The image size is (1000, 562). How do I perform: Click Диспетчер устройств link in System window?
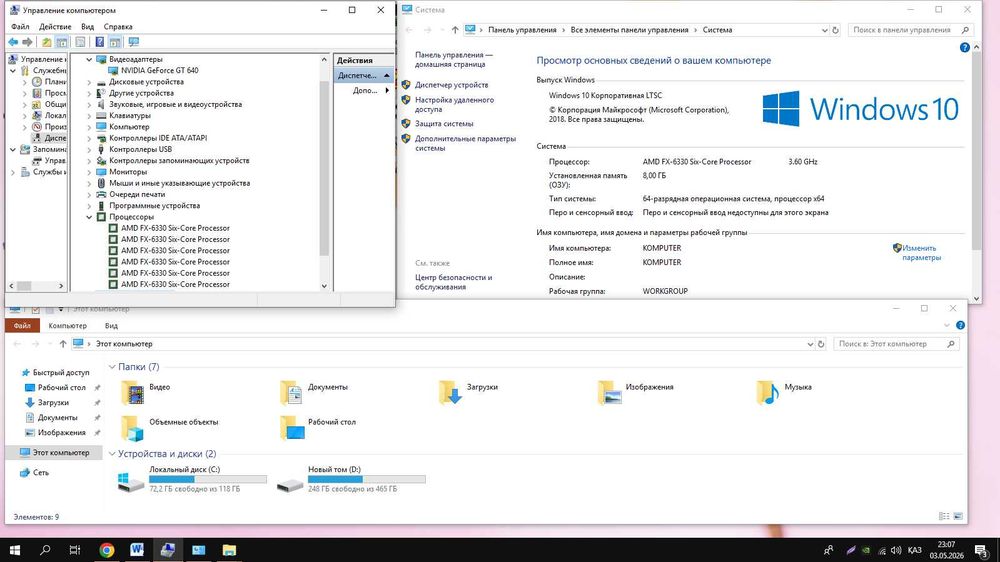coord(452,85)
